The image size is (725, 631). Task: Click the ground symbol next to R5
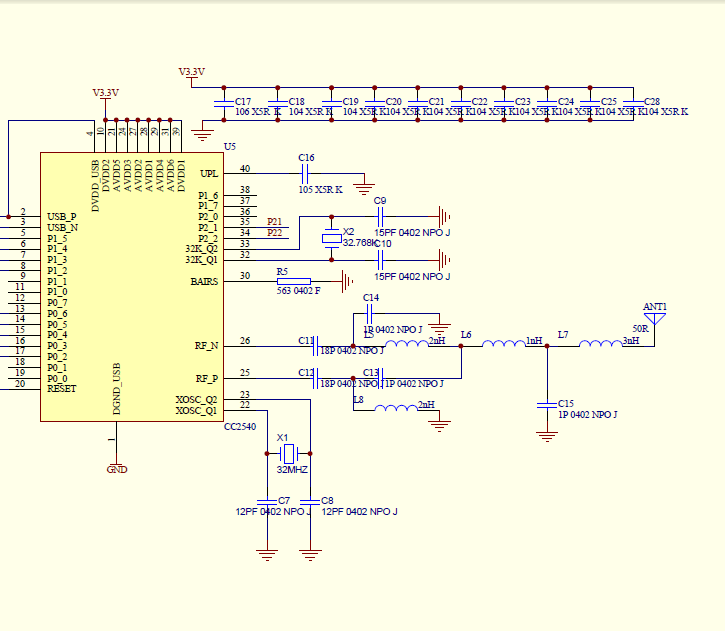click(347, 281)
